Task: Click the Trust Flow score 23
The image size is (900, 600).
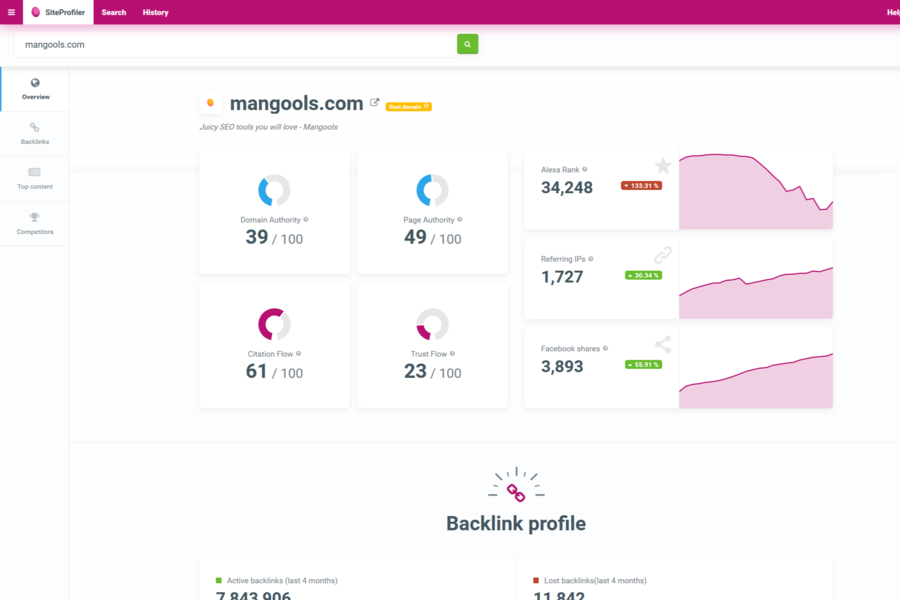Action: (415, 371)
